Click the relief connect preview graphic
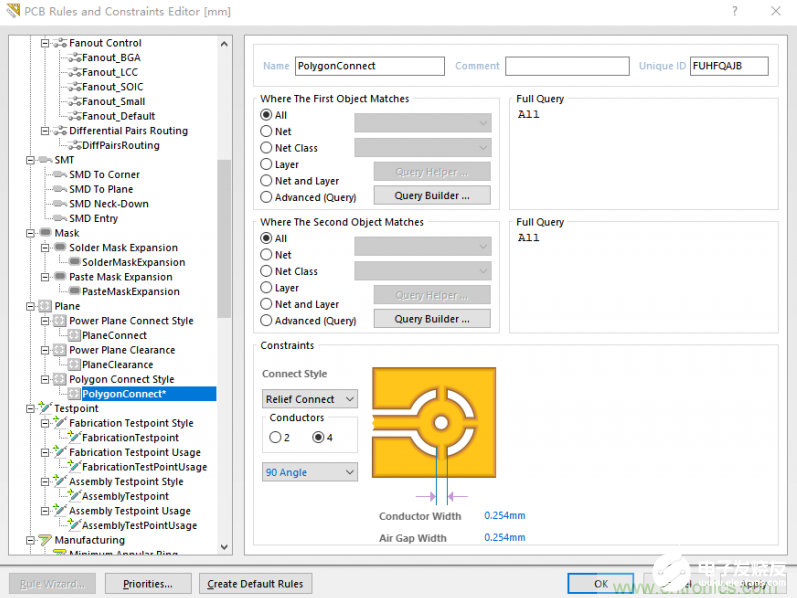The width and height of the screenshot is (797, 598). pyautogui.click(x=434, y=423)
